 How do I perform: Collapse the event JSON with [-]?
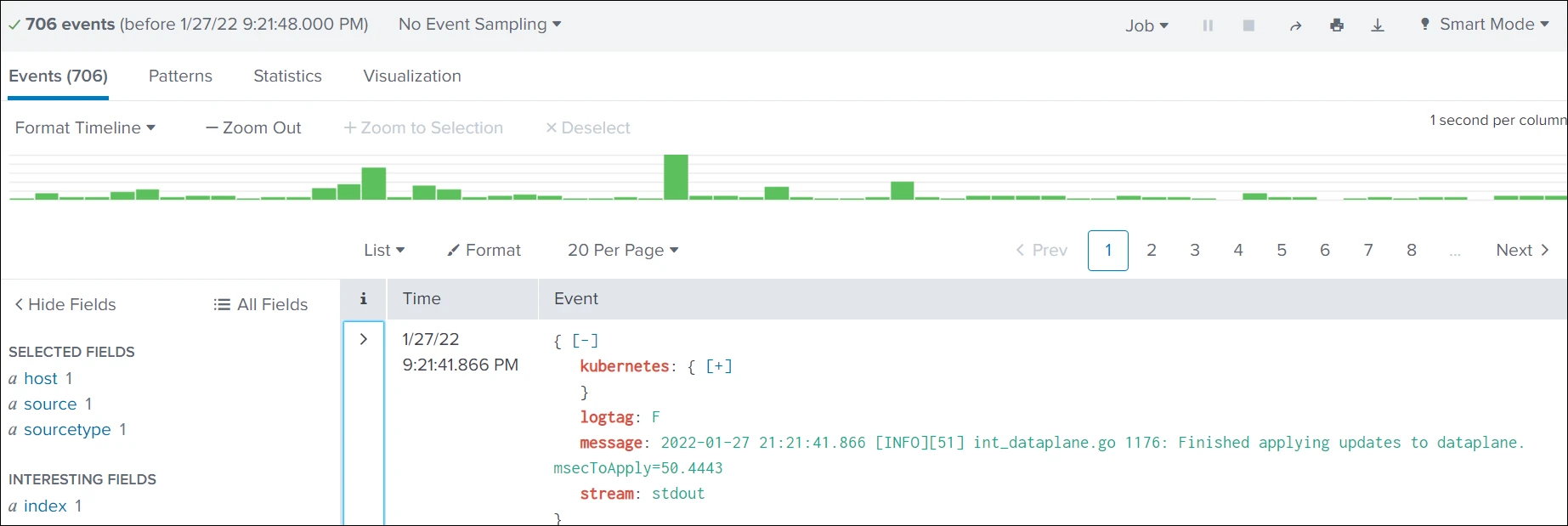click(585, 341)
